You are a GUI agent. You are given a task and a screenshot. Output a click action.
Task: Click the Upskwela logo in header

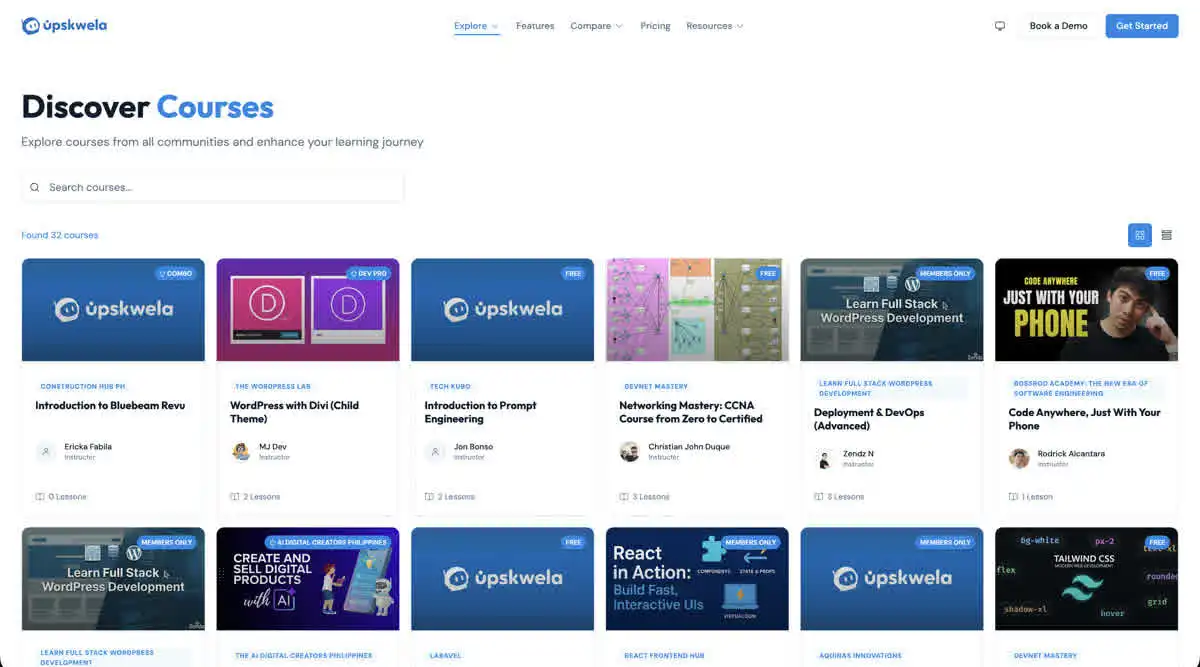[64, 26]
